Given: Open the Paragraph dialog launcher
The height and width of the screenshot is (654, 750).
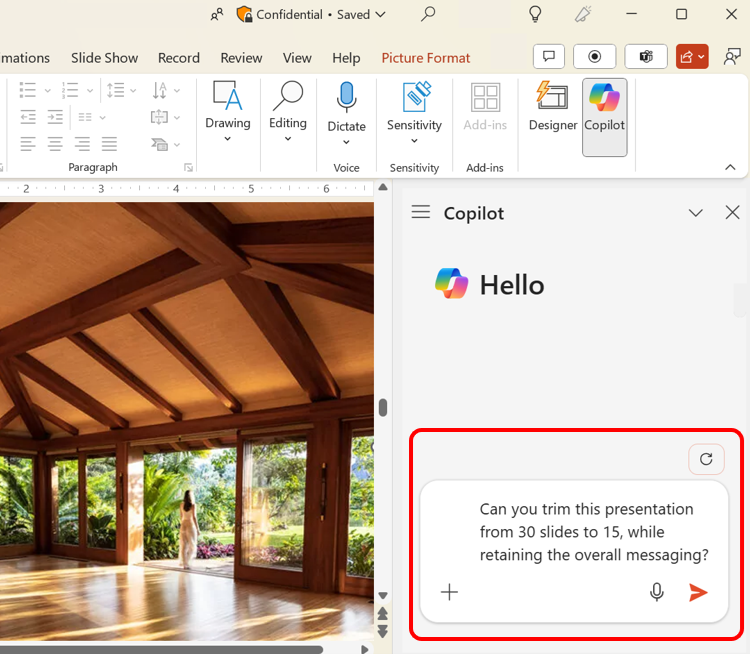Looking at the screenshot, I should pyautogui.click(x=188, y=167).
